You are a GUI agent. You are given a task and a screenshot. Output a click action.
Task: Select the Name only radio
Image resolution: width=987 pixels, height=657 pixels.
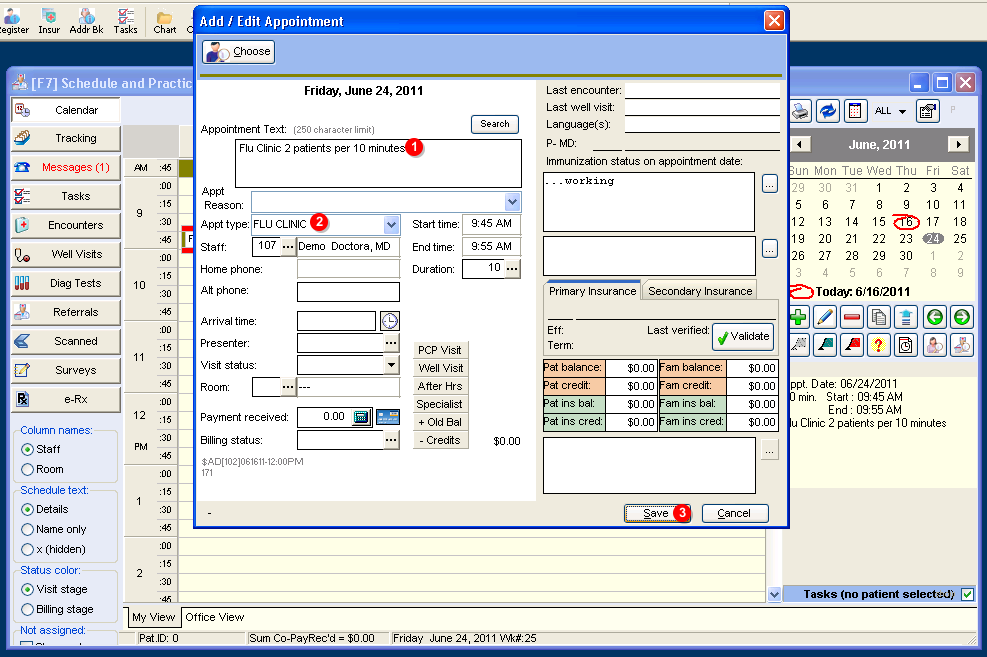tap(27, 529)
